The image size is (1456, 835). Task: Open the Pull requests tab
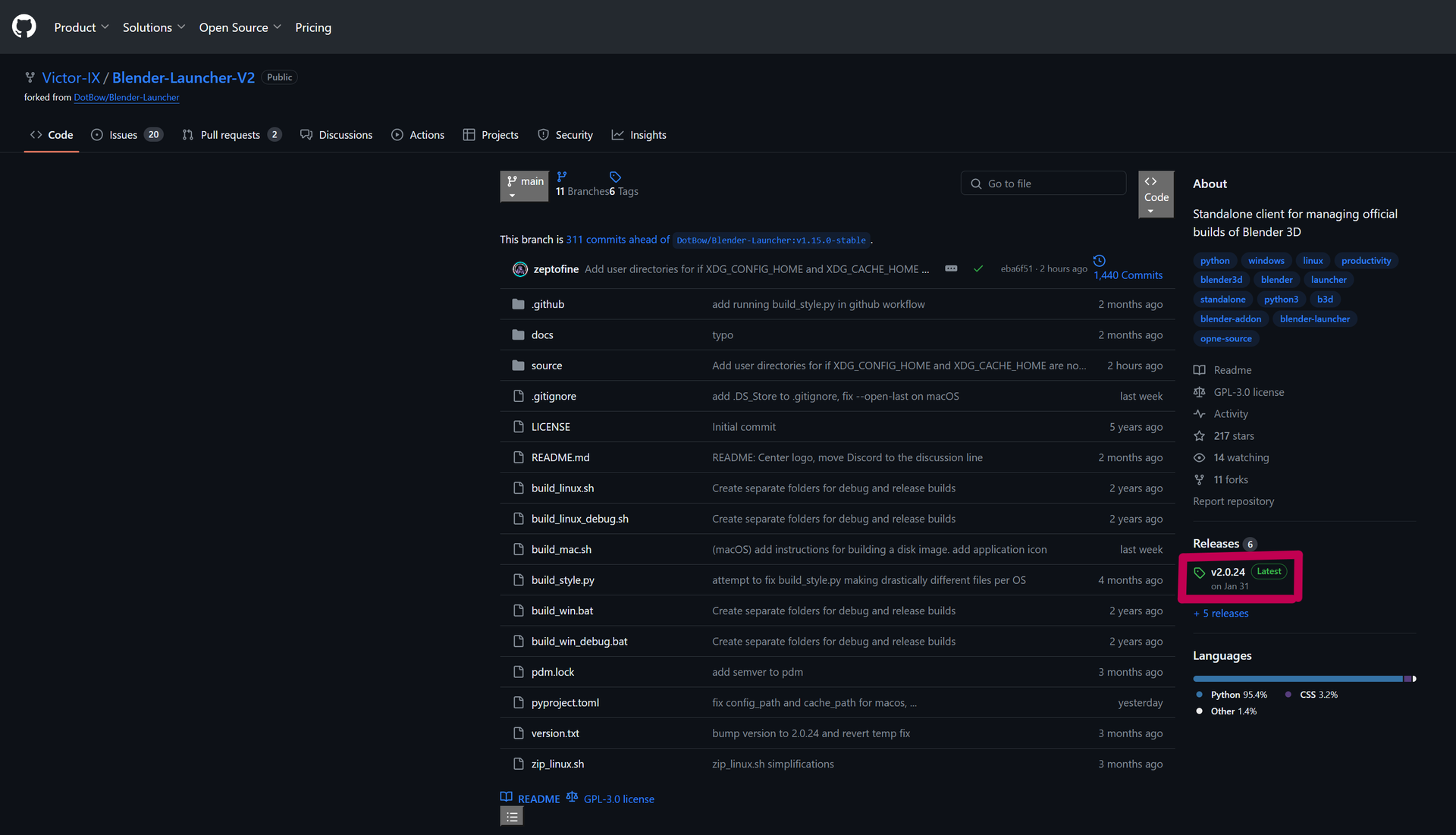pyautogui.click(x=231, y=135)
